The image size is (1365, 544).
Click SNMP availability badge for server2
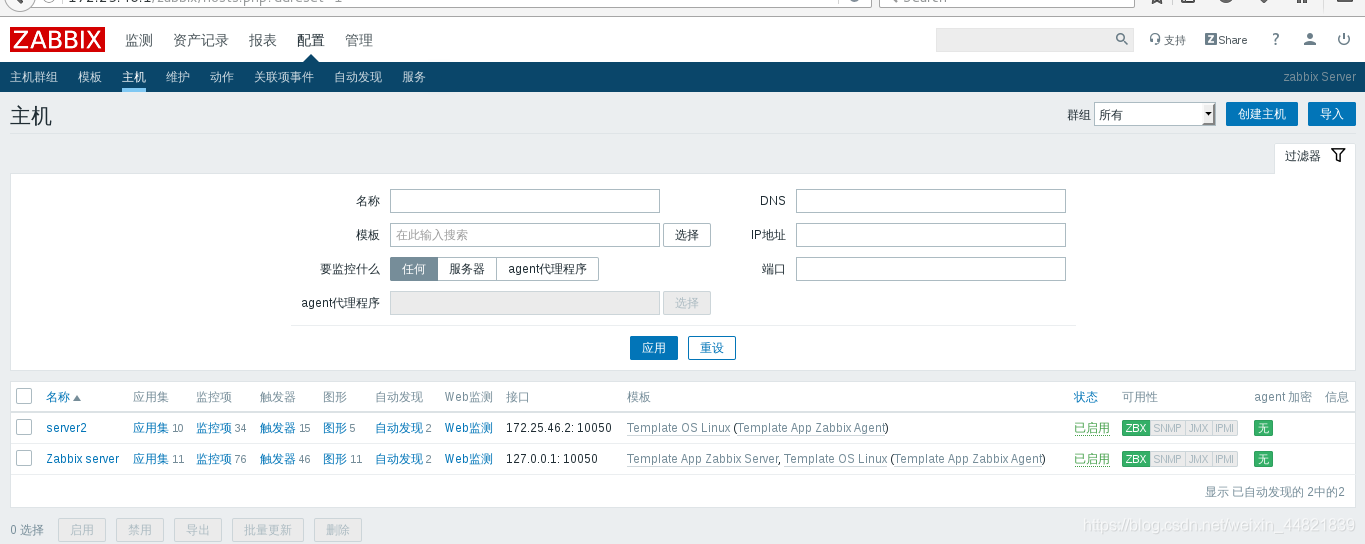[x=1167, y=428]
